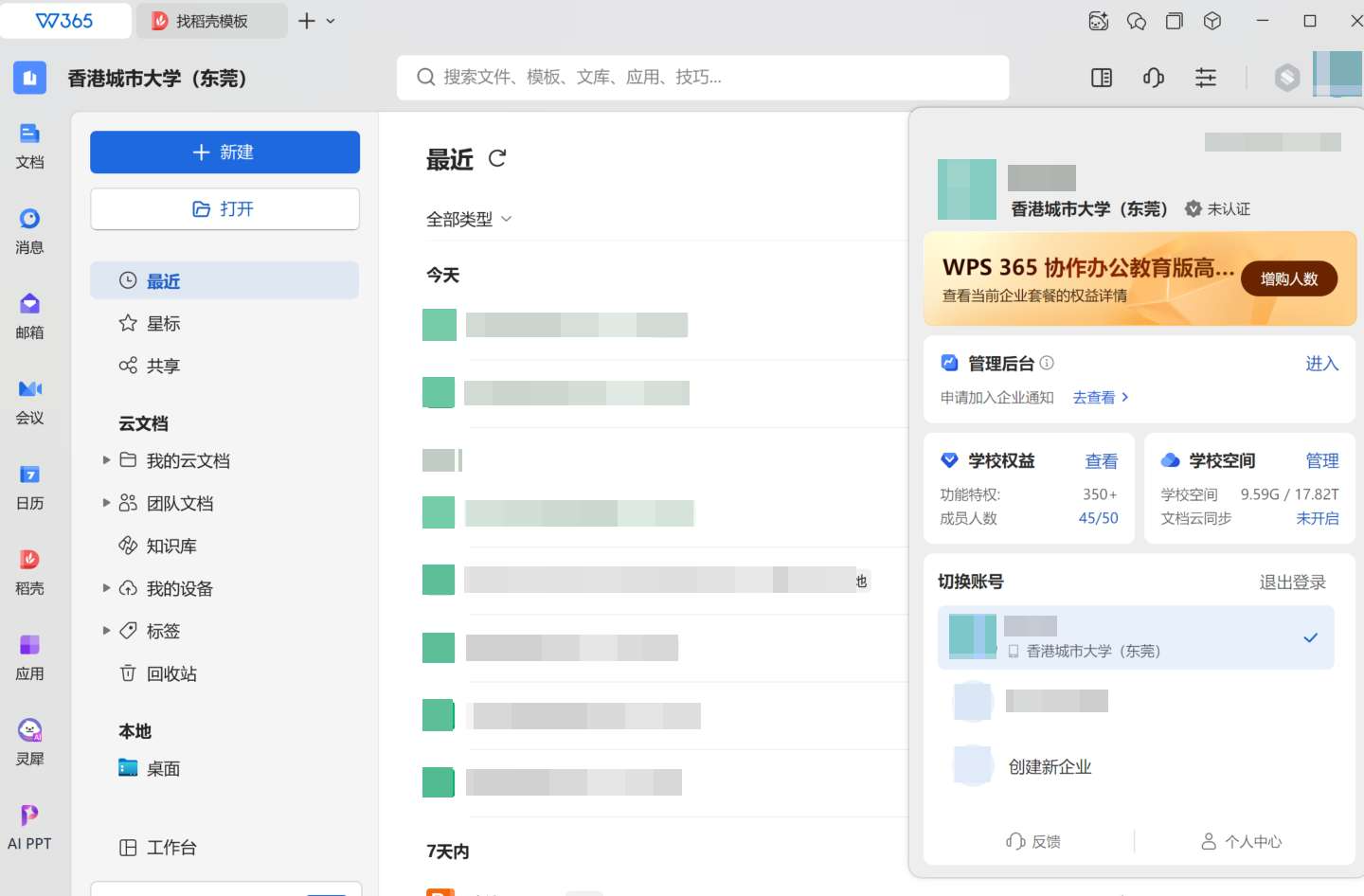Expand the 我的云文档 tree node

(106, 460)
